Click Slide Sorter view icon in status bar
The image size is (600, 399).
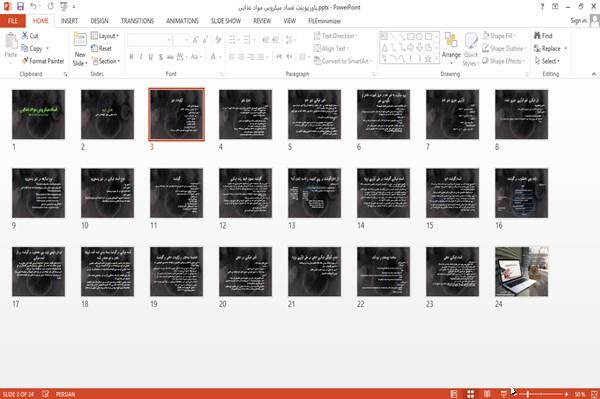pyautogui.click(x=471, y=394)
